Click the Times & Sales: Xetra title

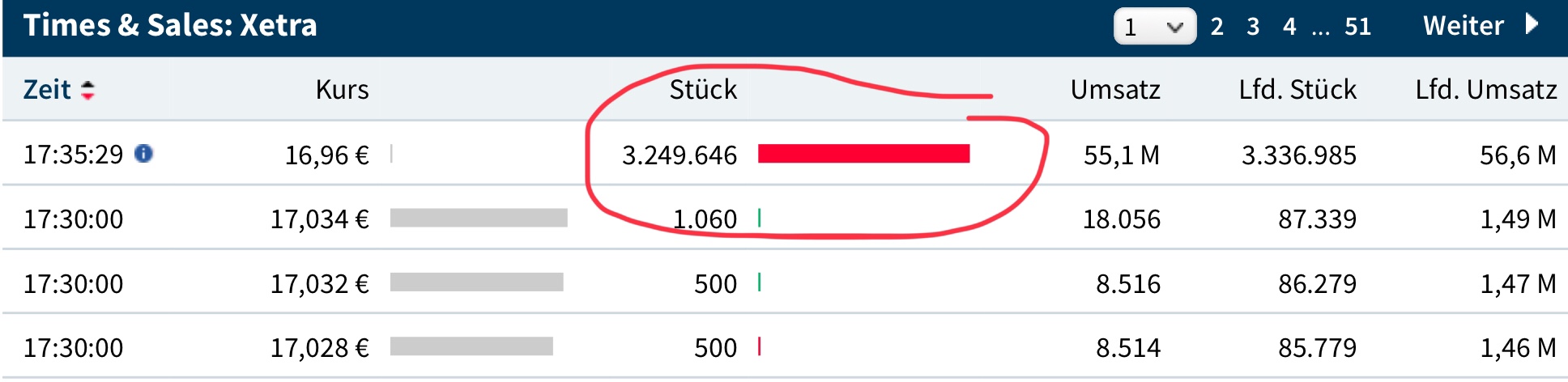coord(170,26)
